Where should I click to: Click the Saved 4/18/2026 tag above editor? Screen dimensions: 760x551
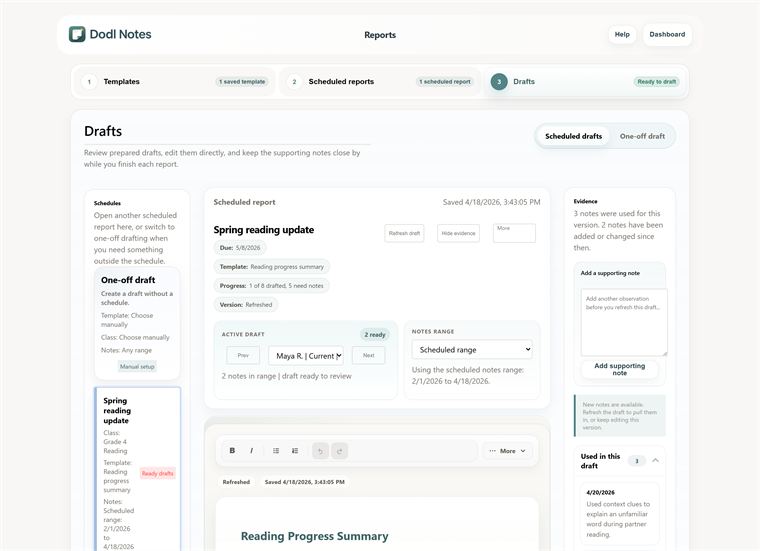[304, 482]
